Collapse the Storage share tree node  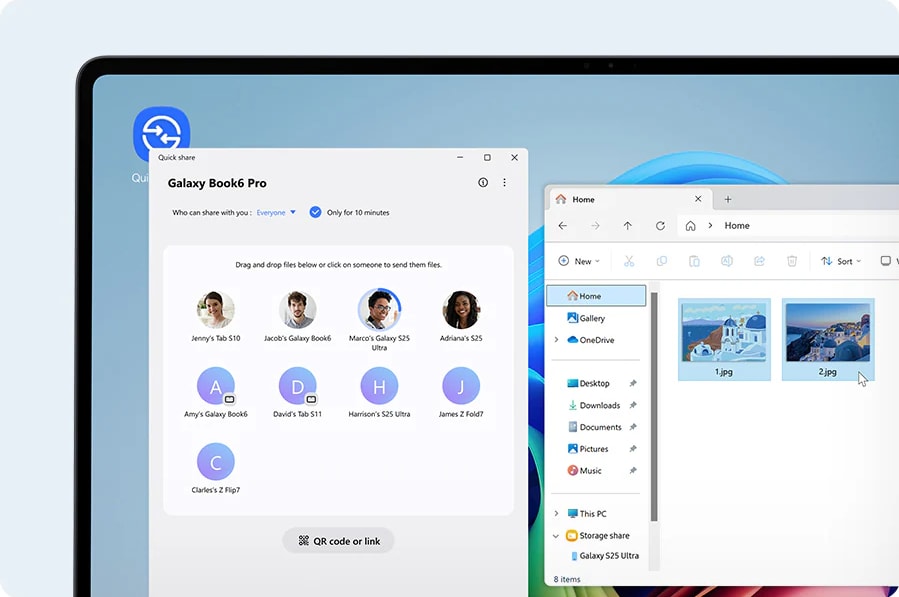coord(556,536)
